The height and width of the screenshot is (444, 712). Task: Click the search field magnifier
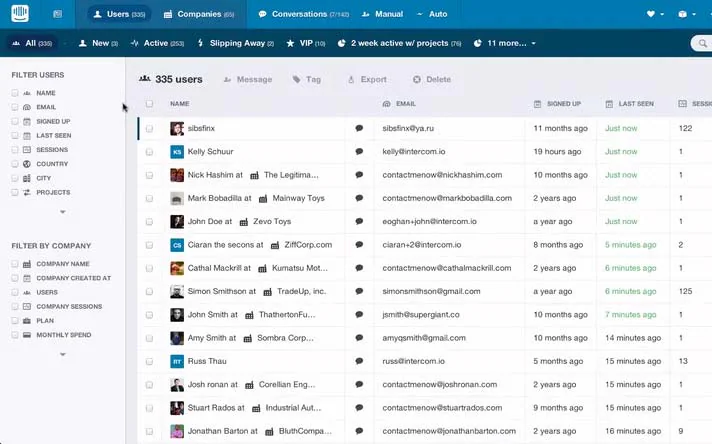click(702, 43)
